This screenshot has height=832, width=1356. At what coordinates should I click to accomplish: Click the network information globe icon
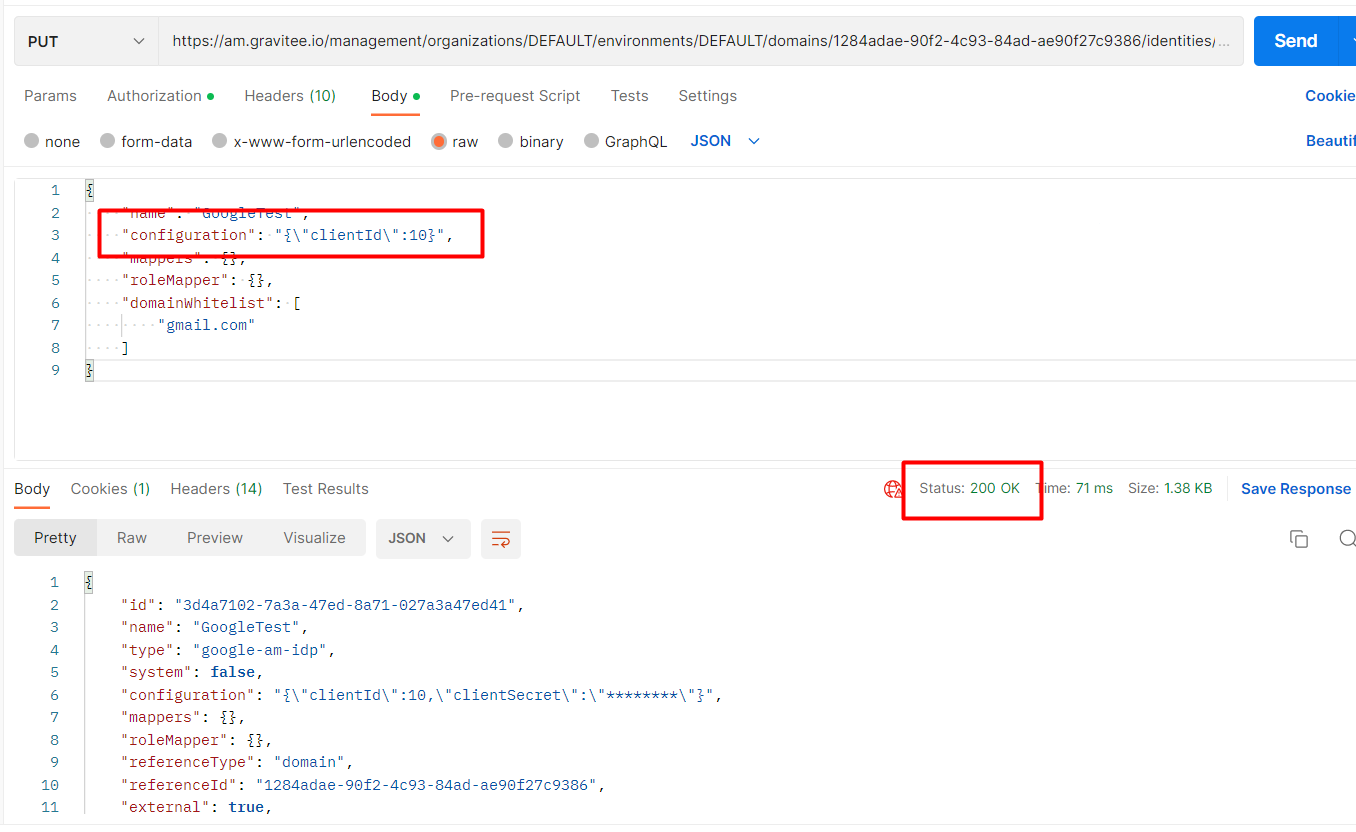pyautogui.click(x=893, y=489)
